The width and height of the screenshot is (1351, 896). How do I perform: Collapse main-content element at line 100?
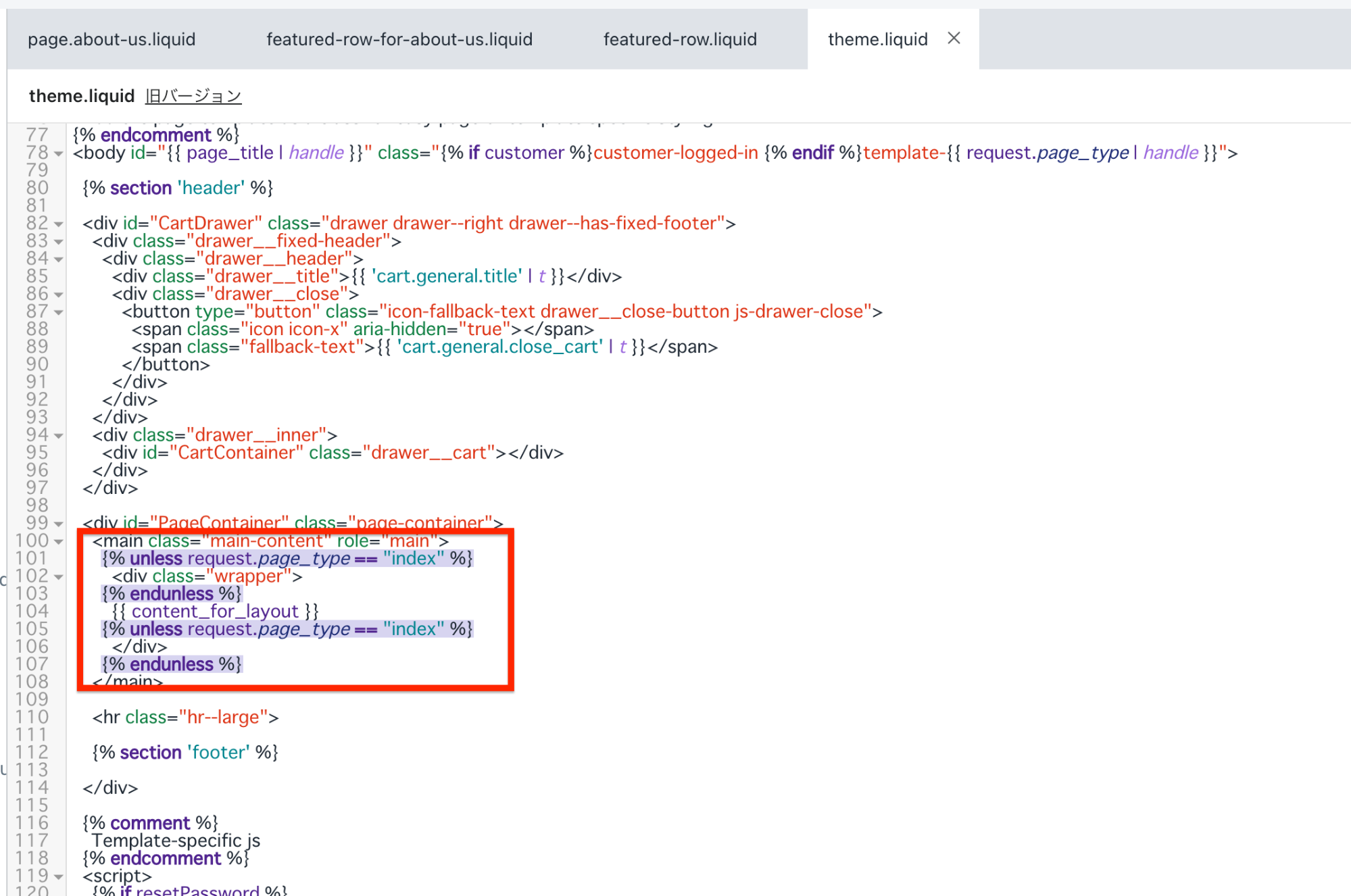tap(59, 541)
